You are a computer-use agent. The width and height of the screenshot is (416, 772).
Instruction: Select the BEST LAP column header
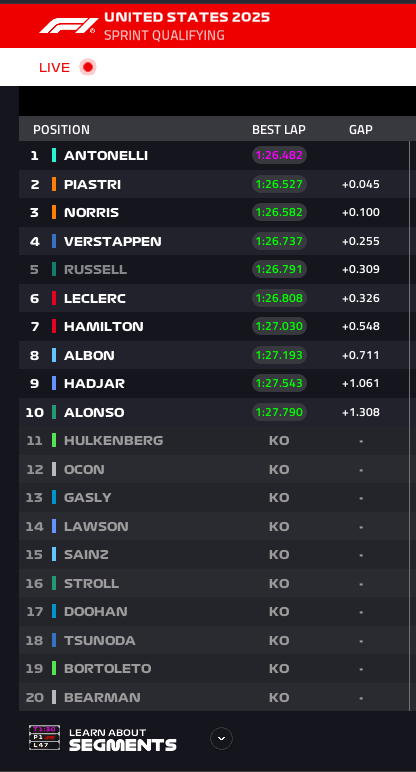[279, 129]
